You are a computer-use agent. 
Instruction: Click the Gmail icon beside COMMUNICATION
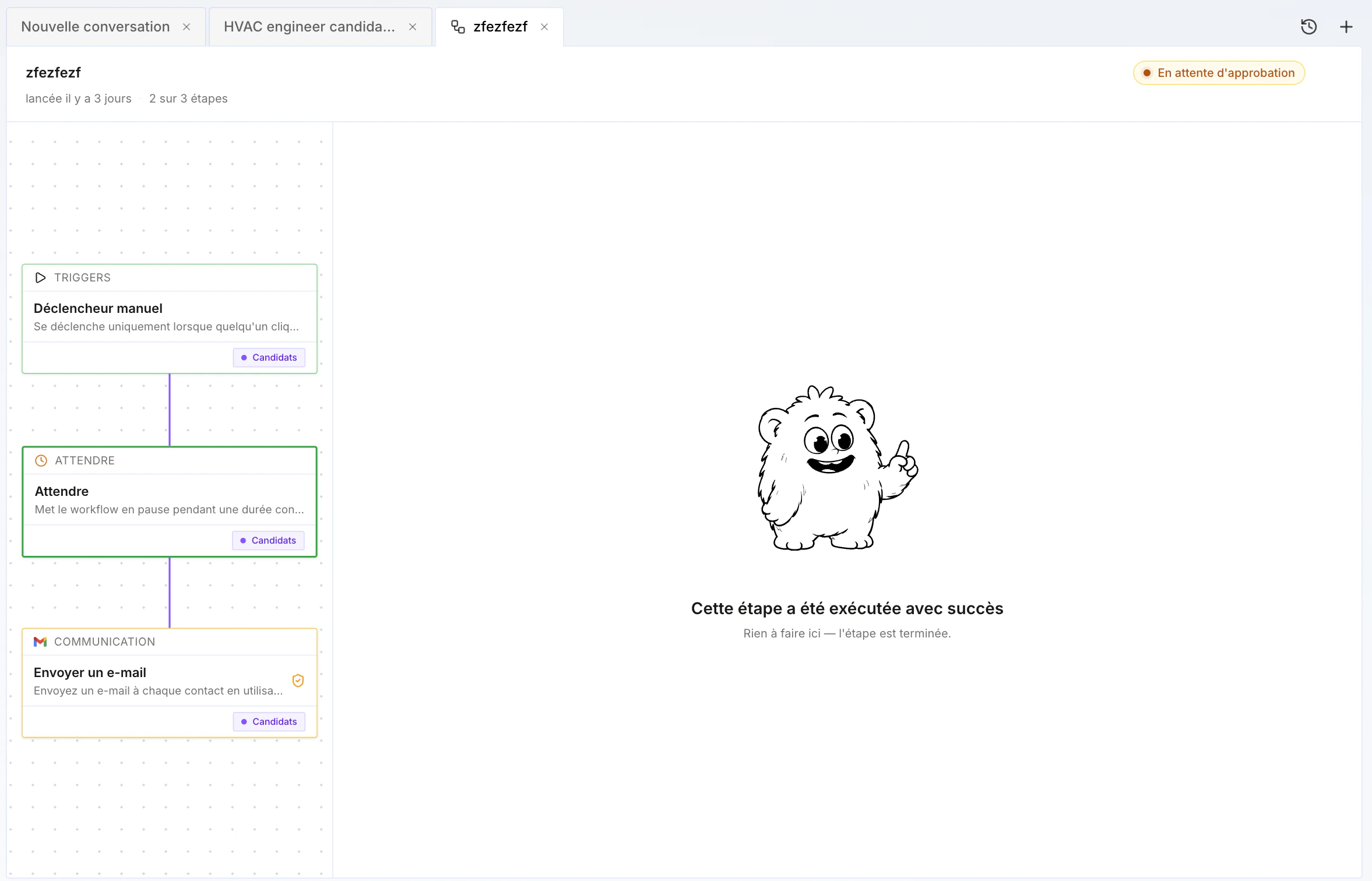coord(40,642)
